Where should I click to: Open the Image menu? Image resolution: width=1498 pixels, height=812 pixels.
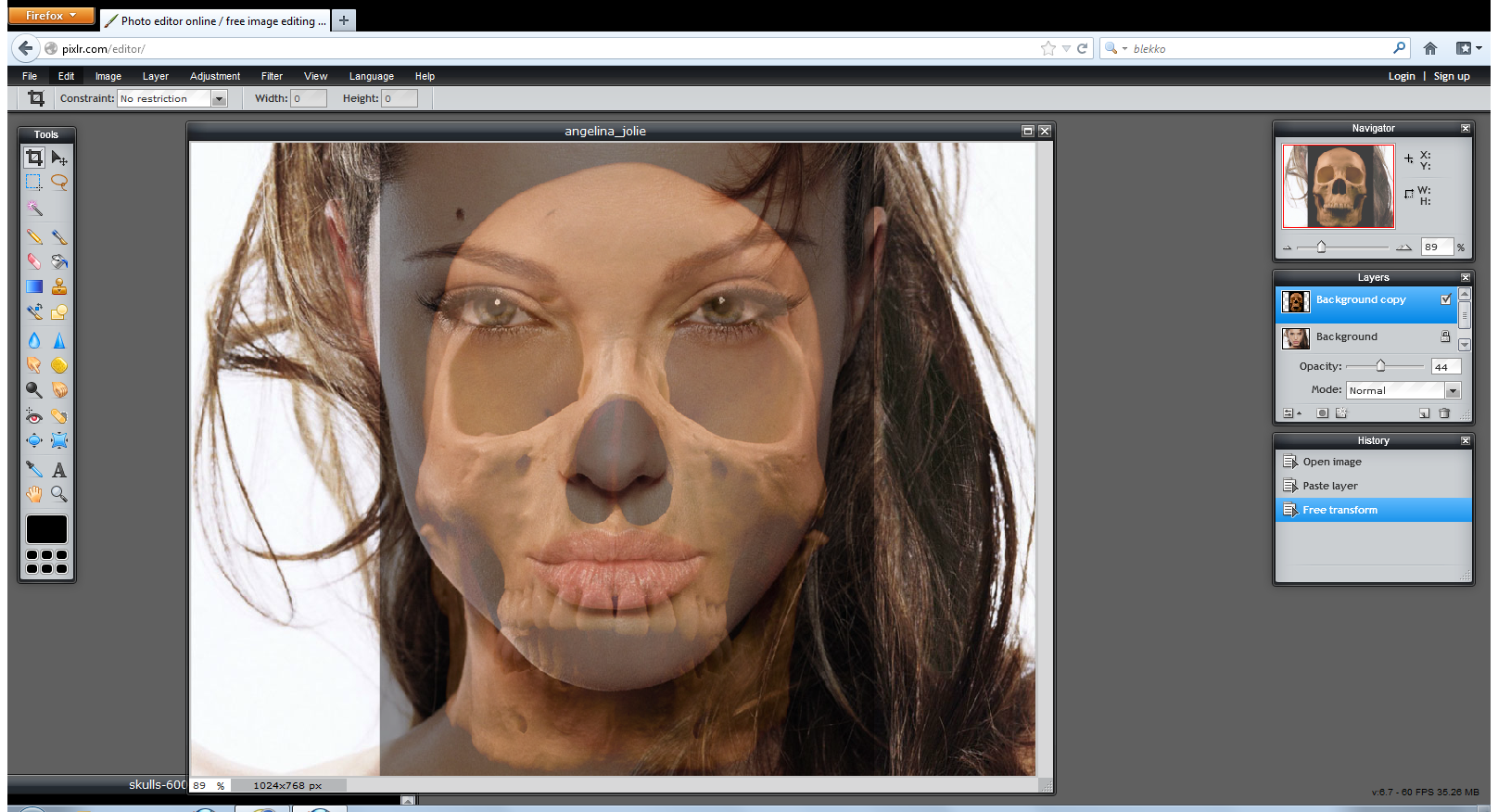[108, 76]
